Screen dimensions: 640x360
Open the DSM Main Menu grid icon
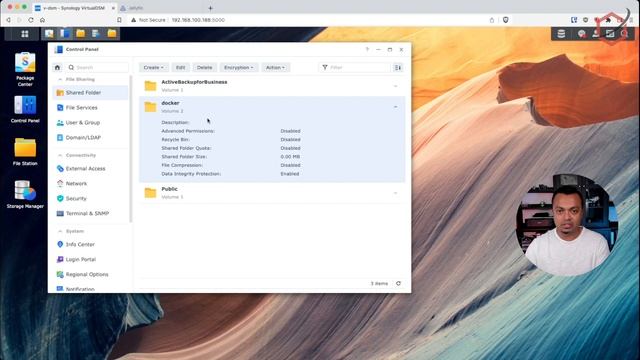coord(24,34)
